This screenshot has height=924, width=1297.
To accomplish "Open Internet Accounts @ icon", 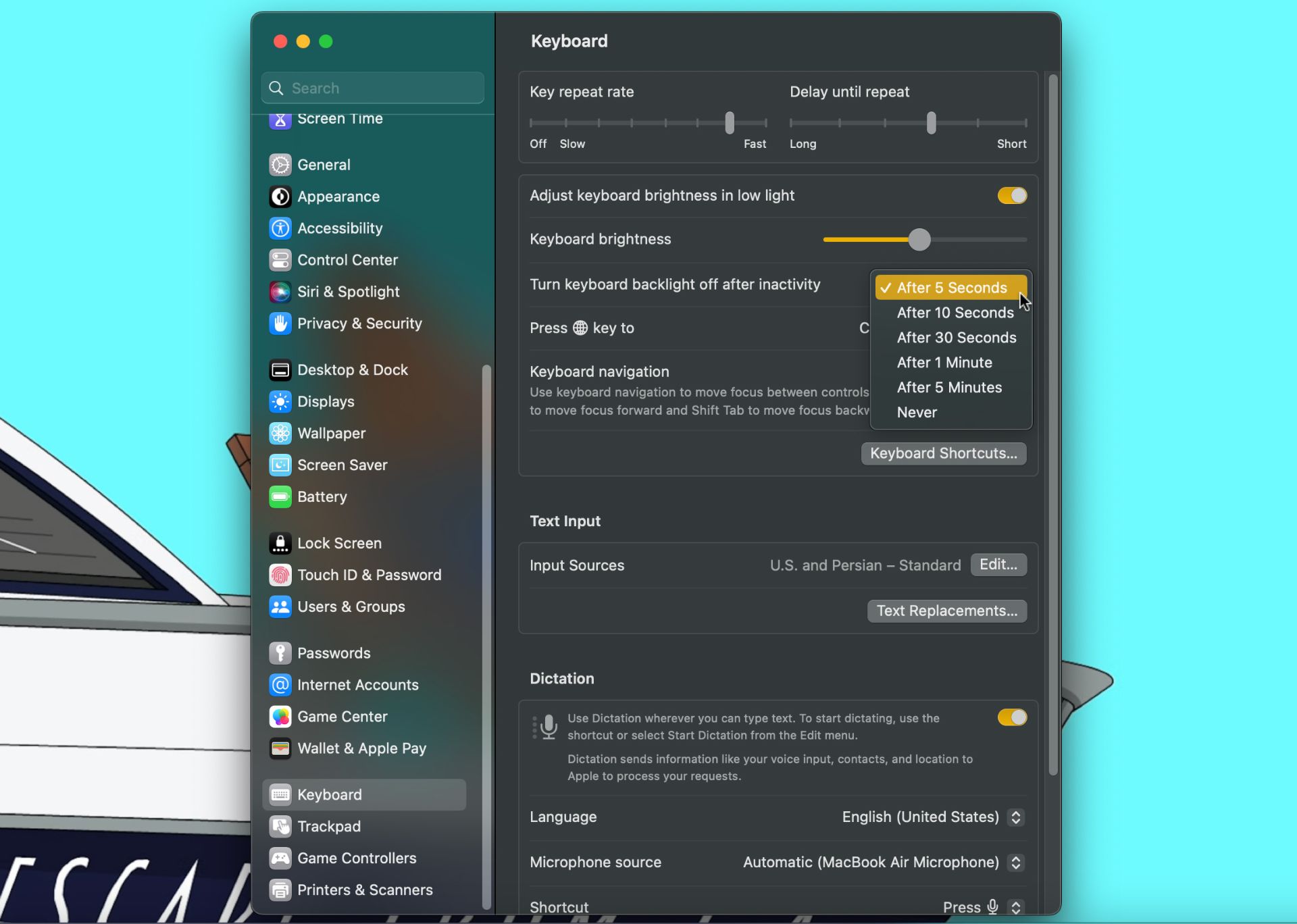I will [x=280, y=685].
